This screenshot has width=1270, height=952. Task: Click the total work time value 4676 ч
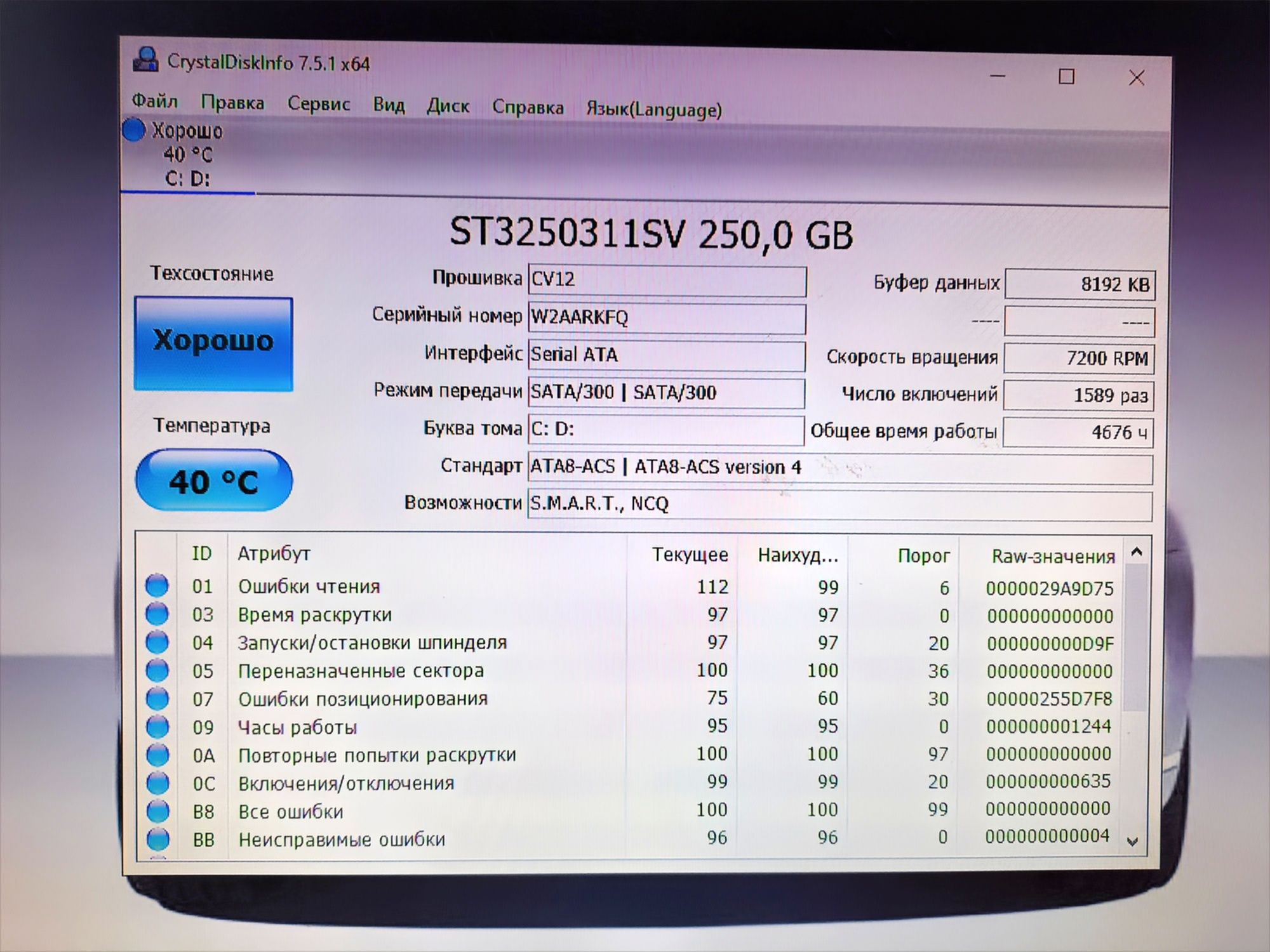click(x=1078, y=433)
